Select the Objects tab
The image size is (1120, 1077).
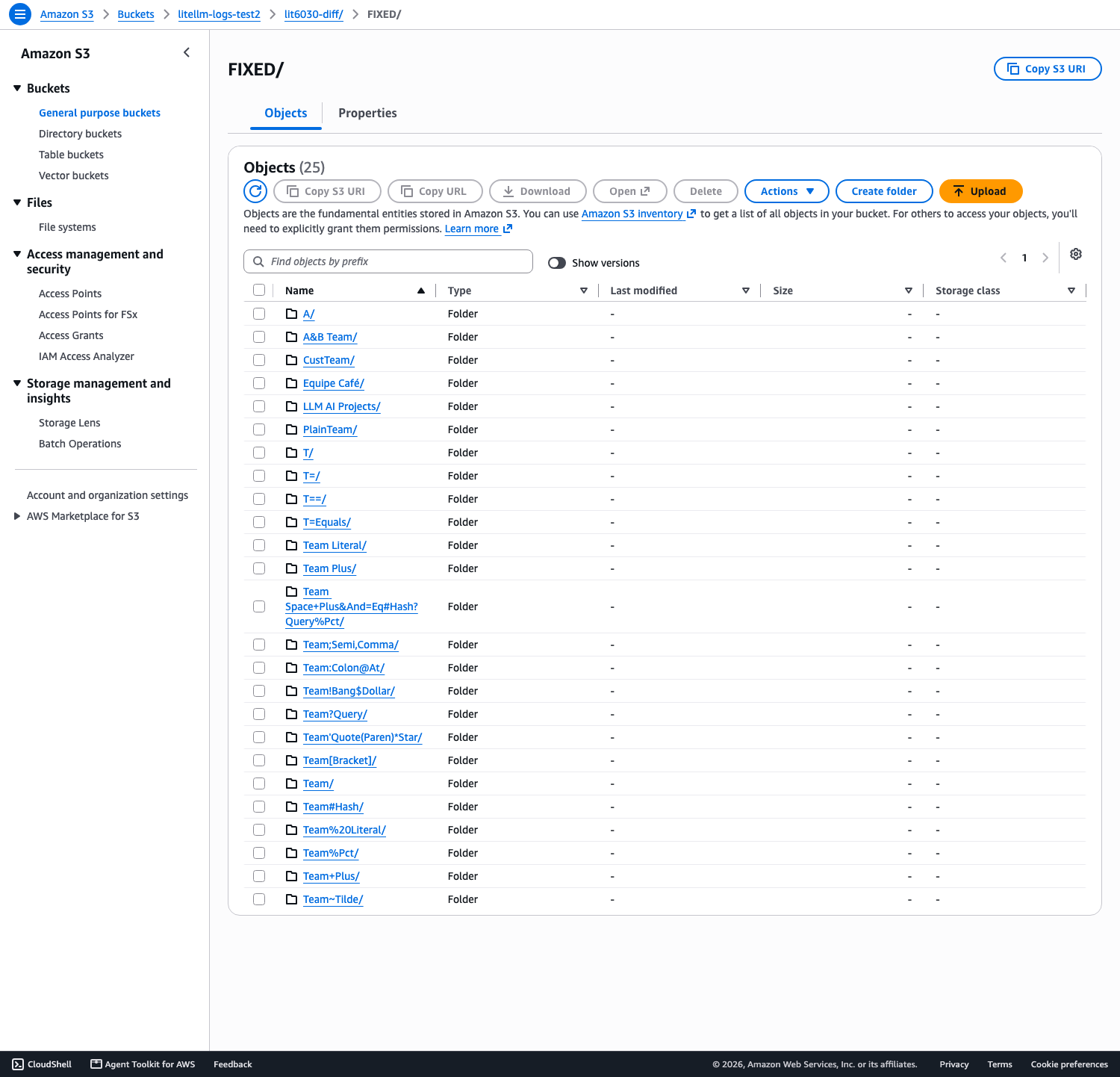[286, 113]
